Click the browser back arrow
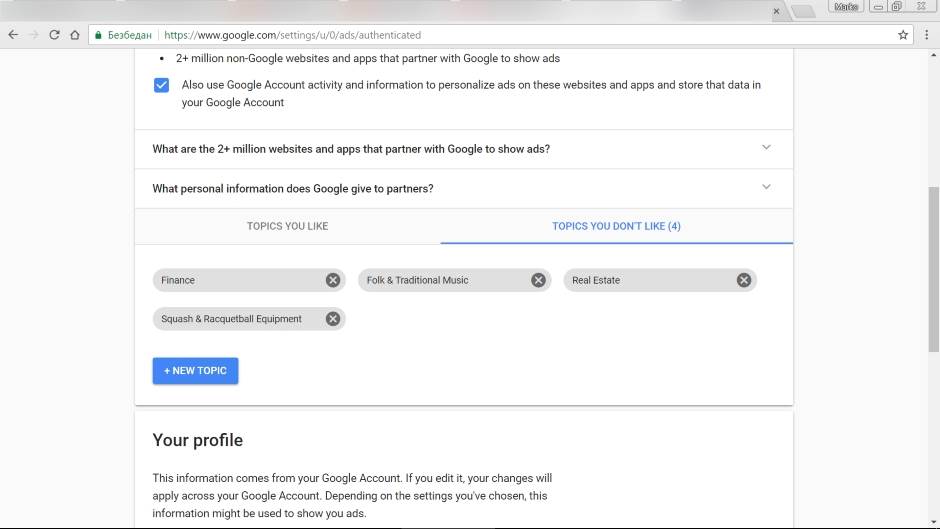This screenshot has width=940, height=529. pyautogui.click(x=13, y=34)
